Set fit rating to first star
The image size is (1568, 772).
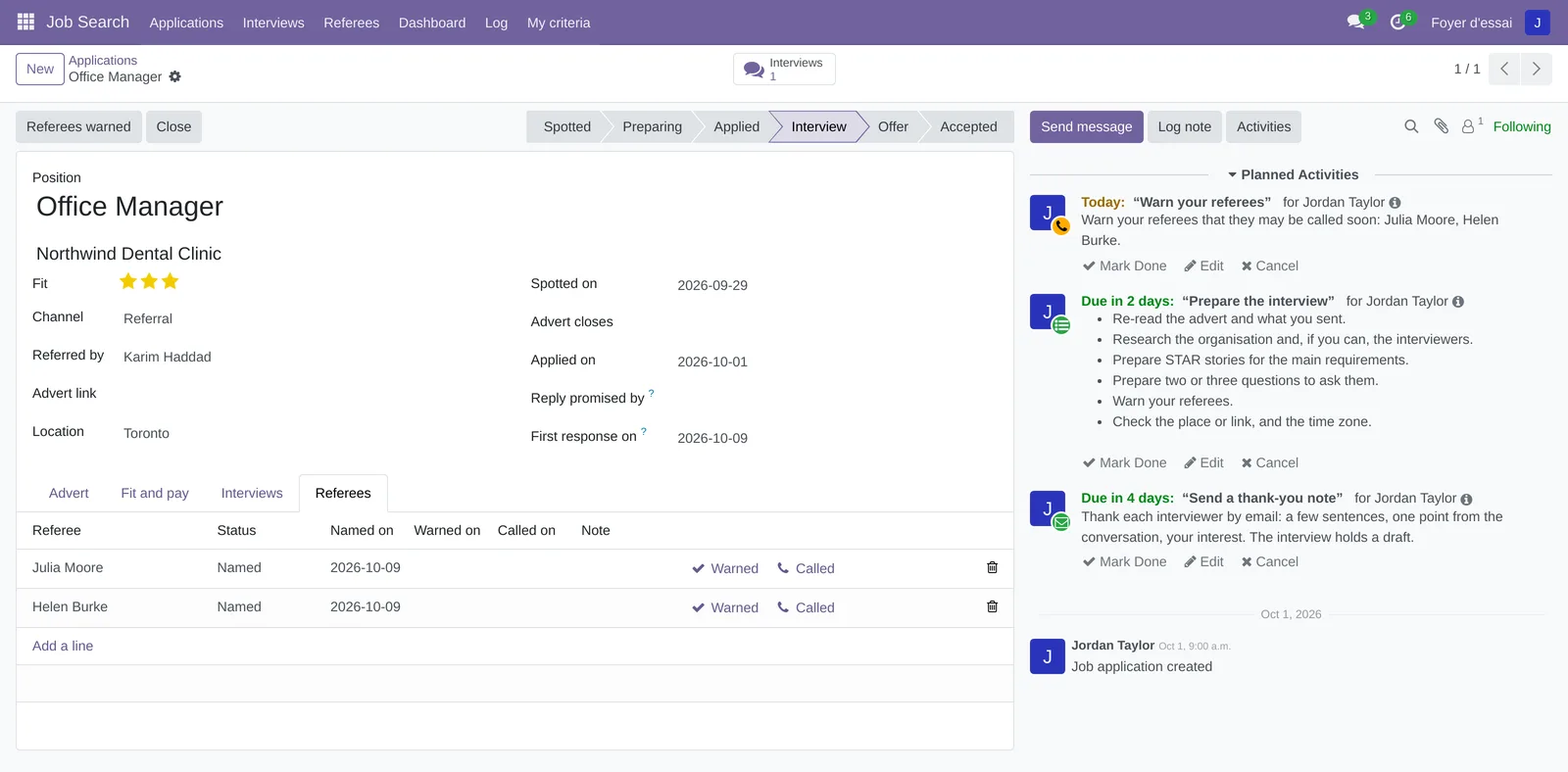[128, 282]
